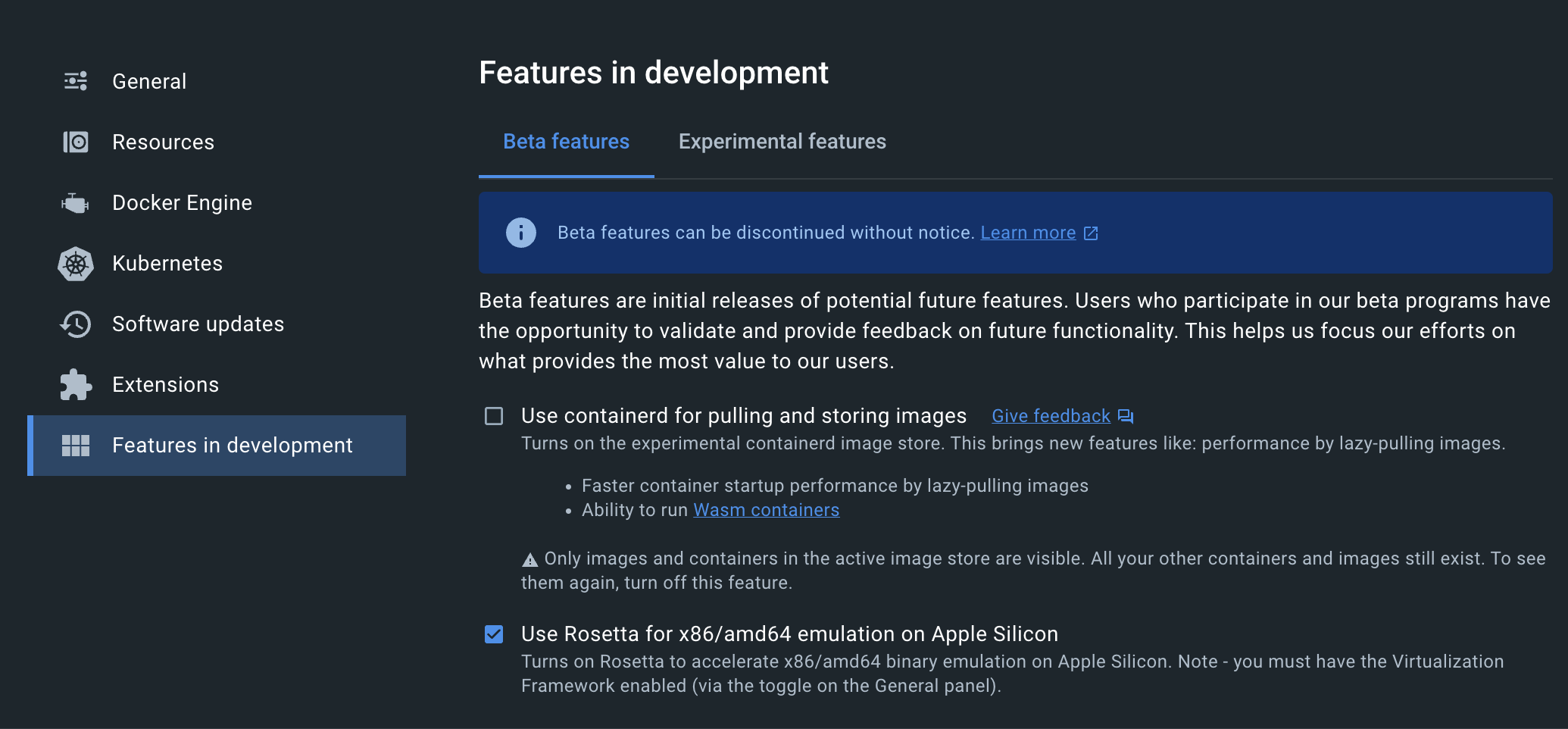Viewport: 1568px width, 729px height.
Task: Select the Kubernetes wheel icon
Action: tap(75, 263)
